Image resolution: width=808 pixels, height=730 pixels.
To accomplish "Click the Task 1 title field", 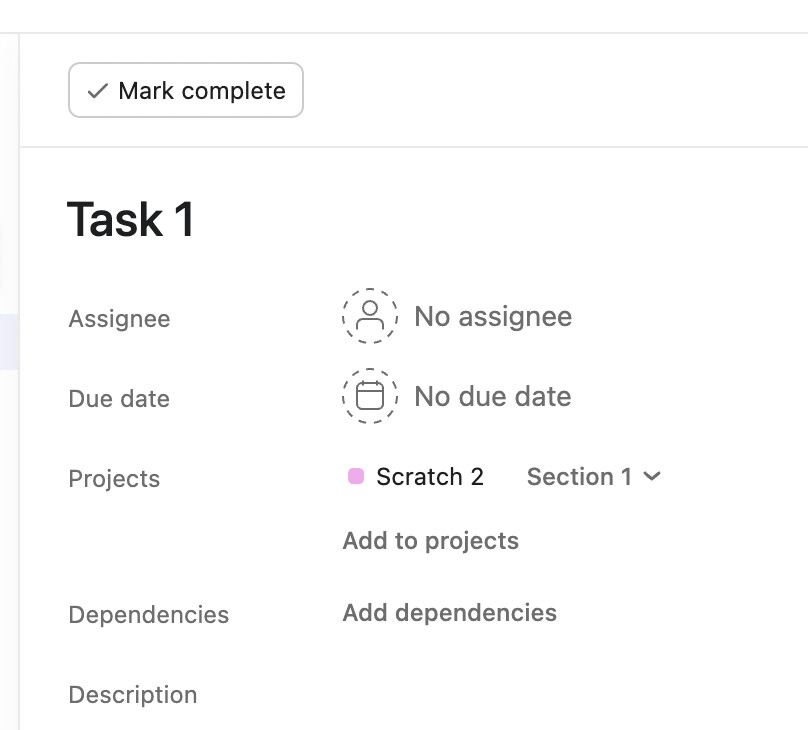I will click(131, 220).
